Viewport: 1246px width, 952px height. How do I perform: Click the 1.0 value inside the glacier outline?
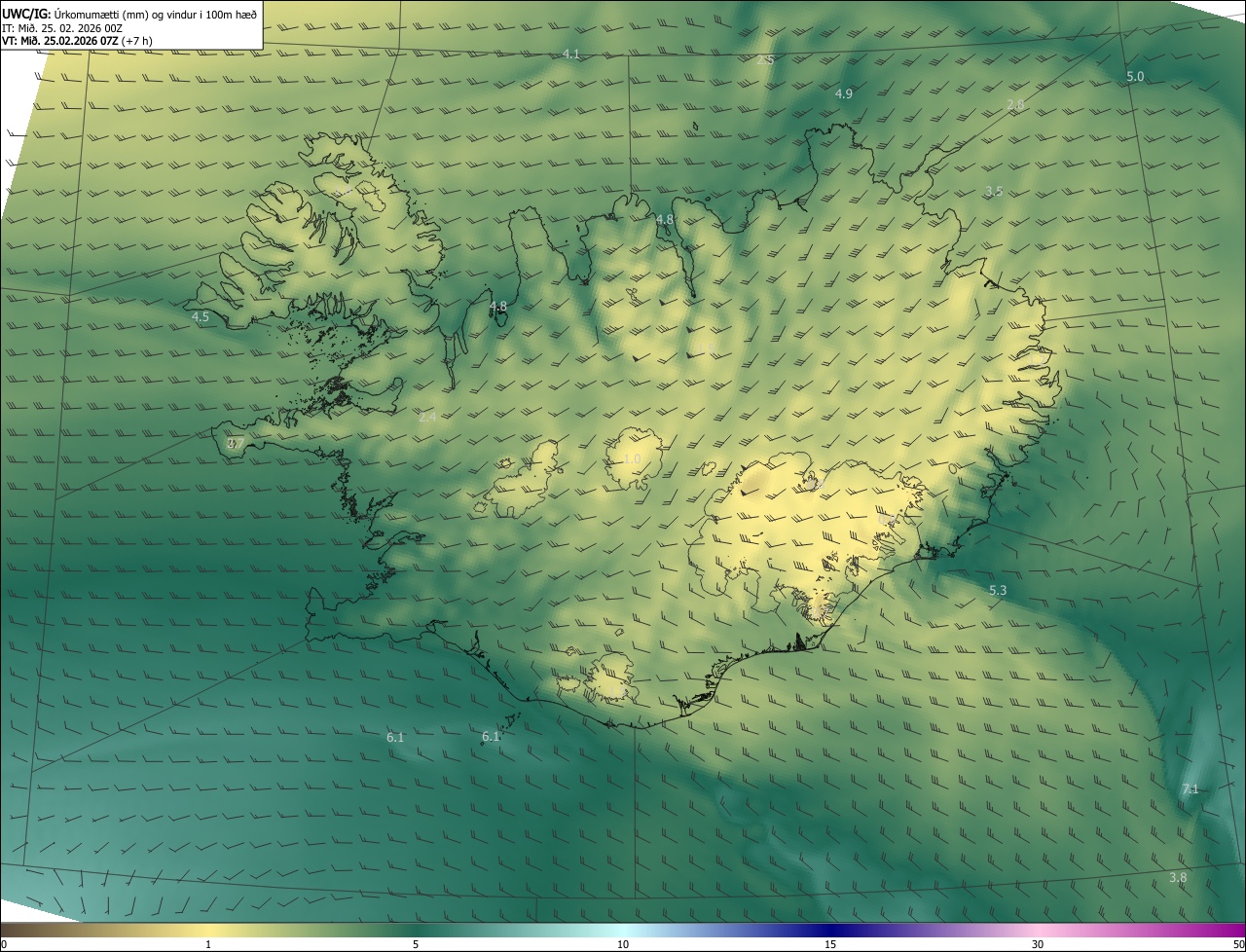(633, 459)
